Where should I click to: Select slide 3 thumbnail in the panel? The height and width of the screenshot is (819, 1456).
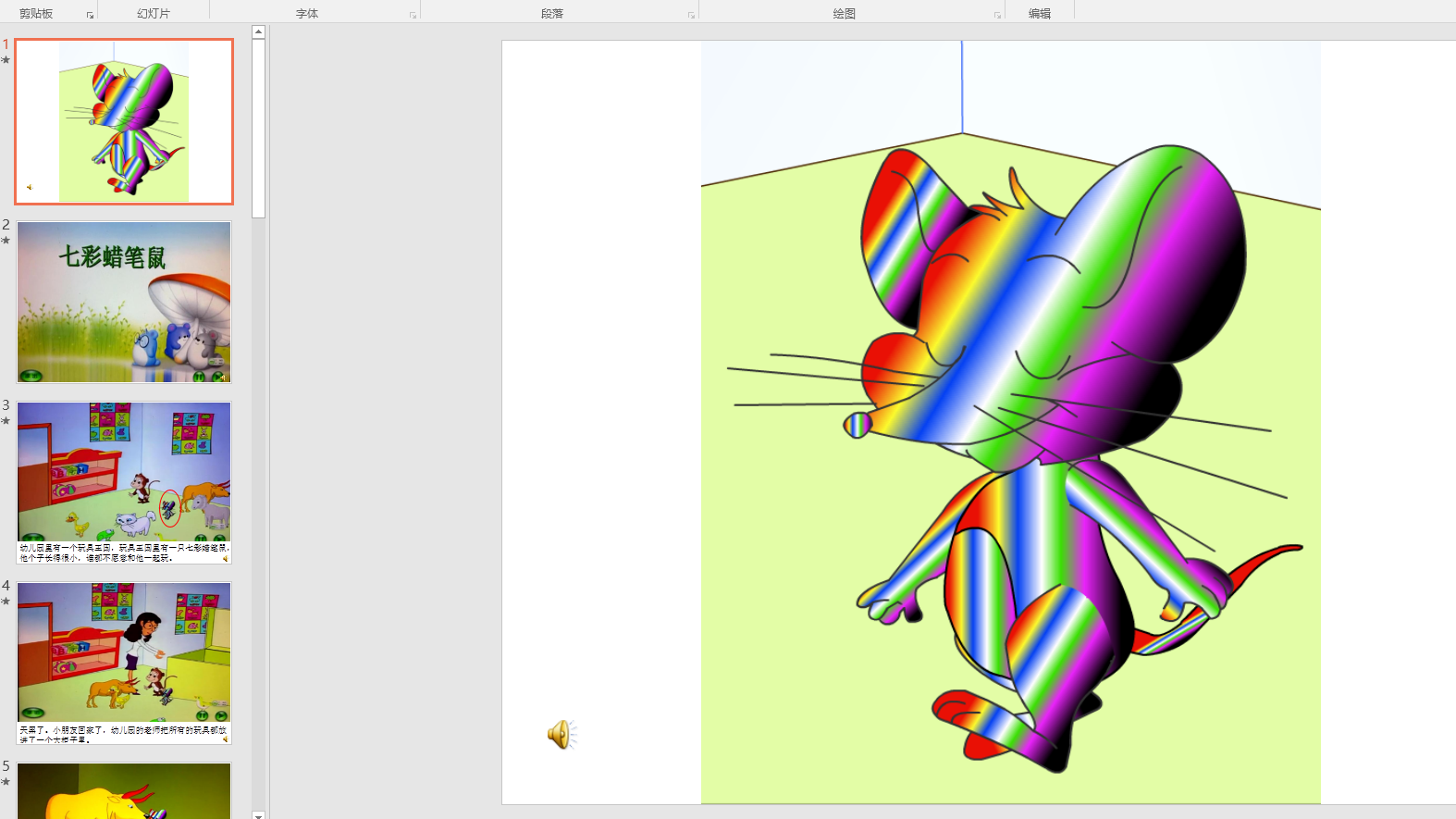(x=124, y=482)
